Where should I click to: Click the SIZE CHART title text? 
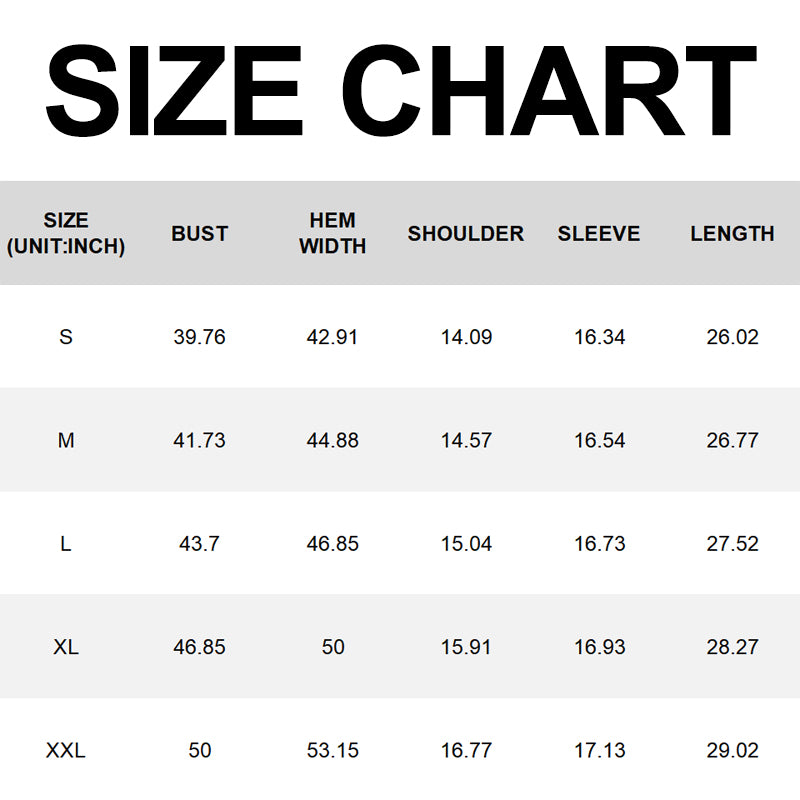[x=400, y=92]
